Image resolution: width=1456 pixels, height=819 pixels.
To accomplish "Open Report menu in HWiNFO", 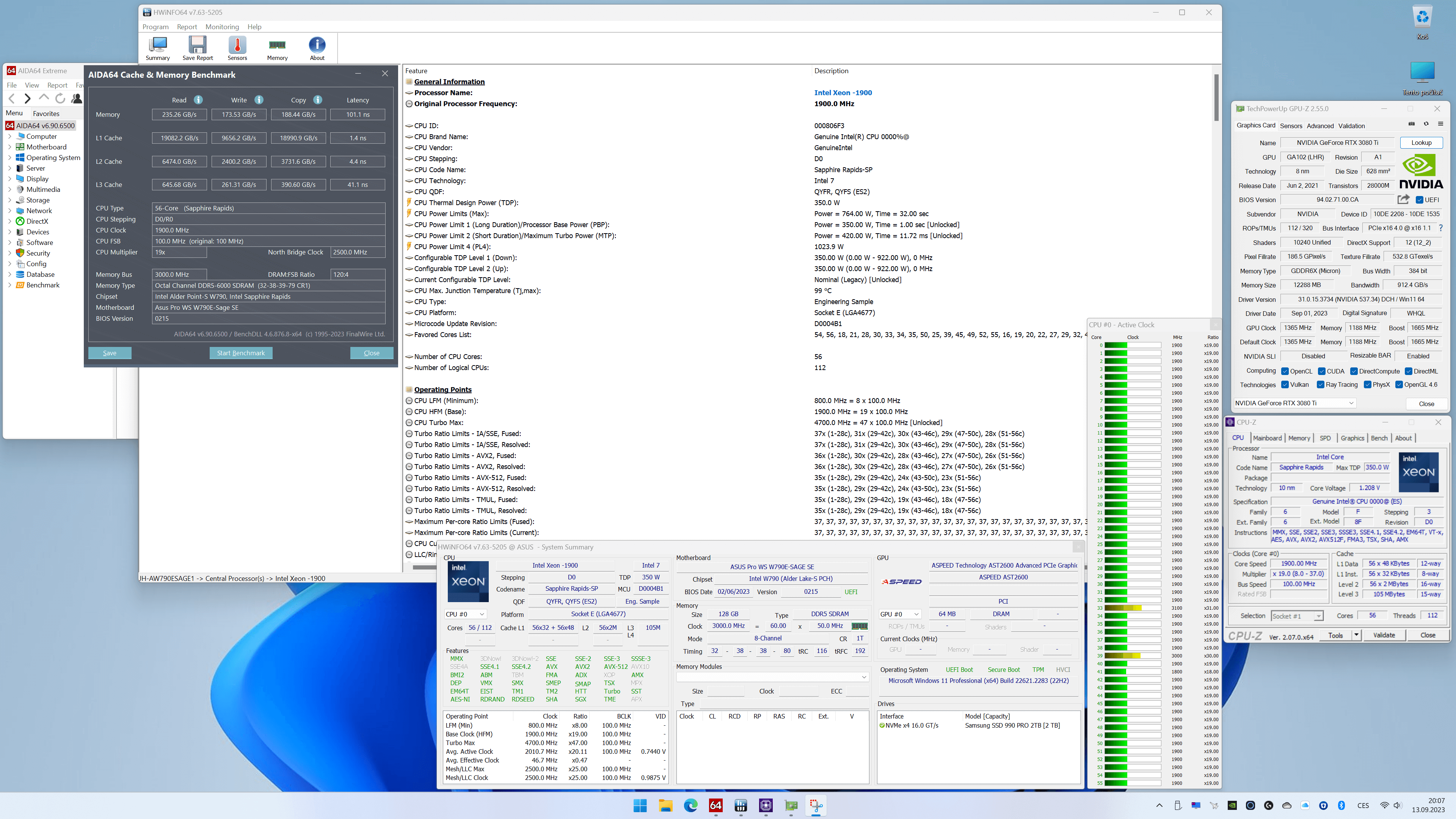I will point(187,27).
